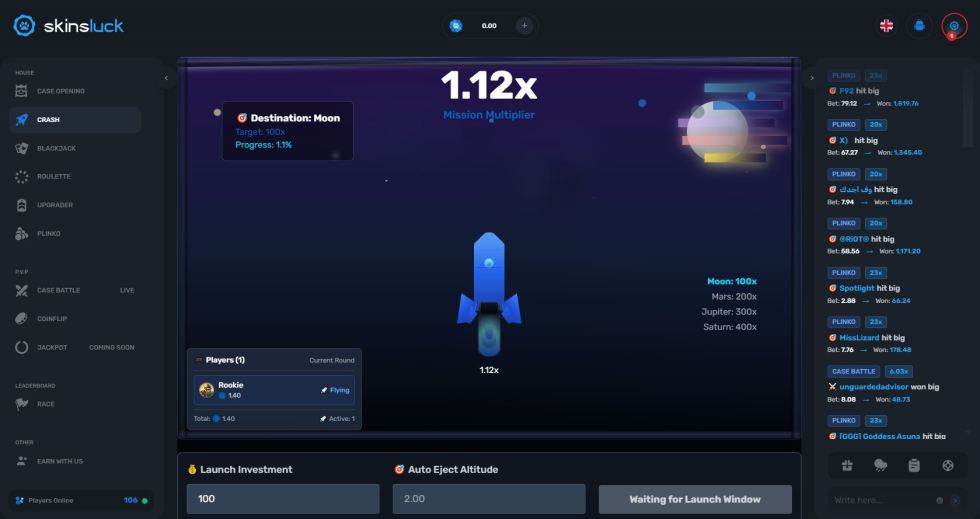Click the Earn With Us link
This screenshot has height=519, width=980.
point(59,461)
